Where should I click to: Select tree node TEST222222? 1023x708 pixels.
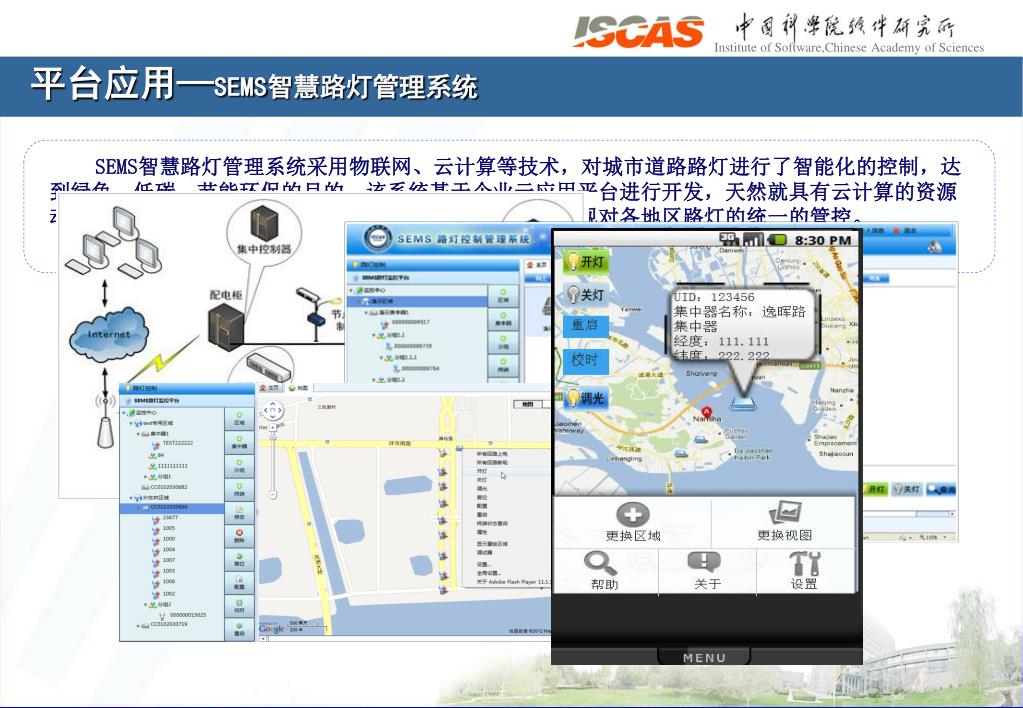(x=177, y=443)
